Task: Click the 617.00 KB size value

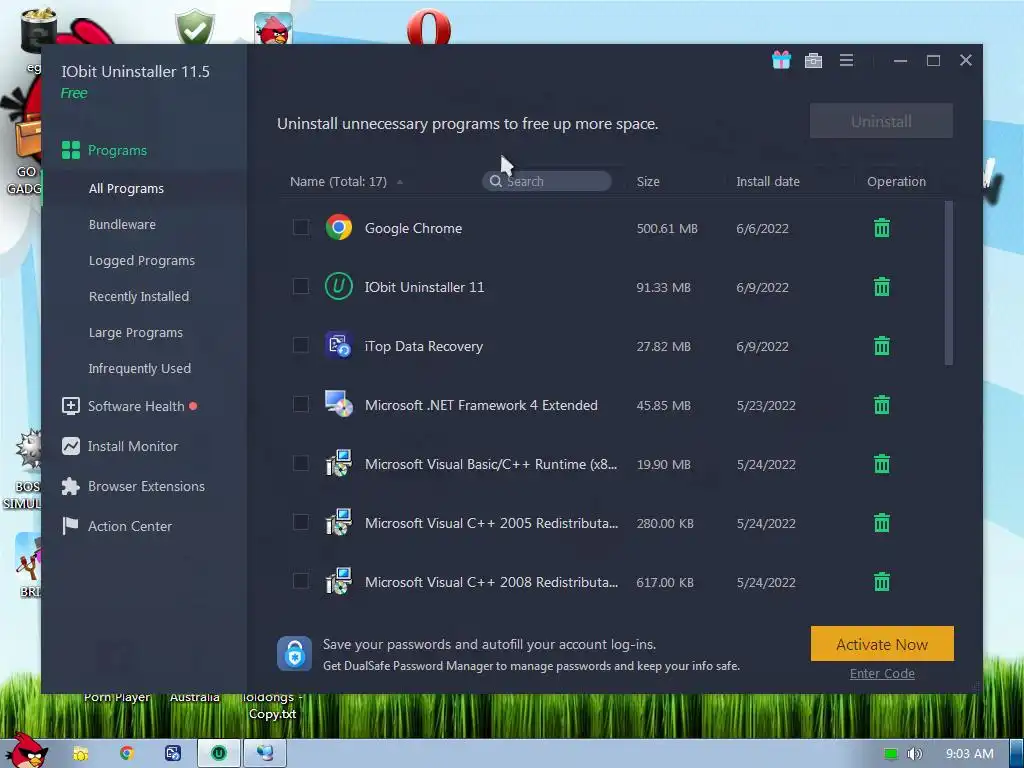Action: (665, 582)
